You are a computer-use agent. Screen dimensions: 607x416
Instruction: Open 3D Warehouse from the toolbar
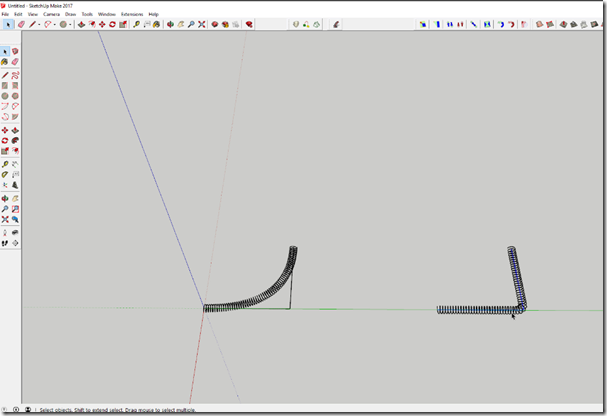[x=215, y=24]
